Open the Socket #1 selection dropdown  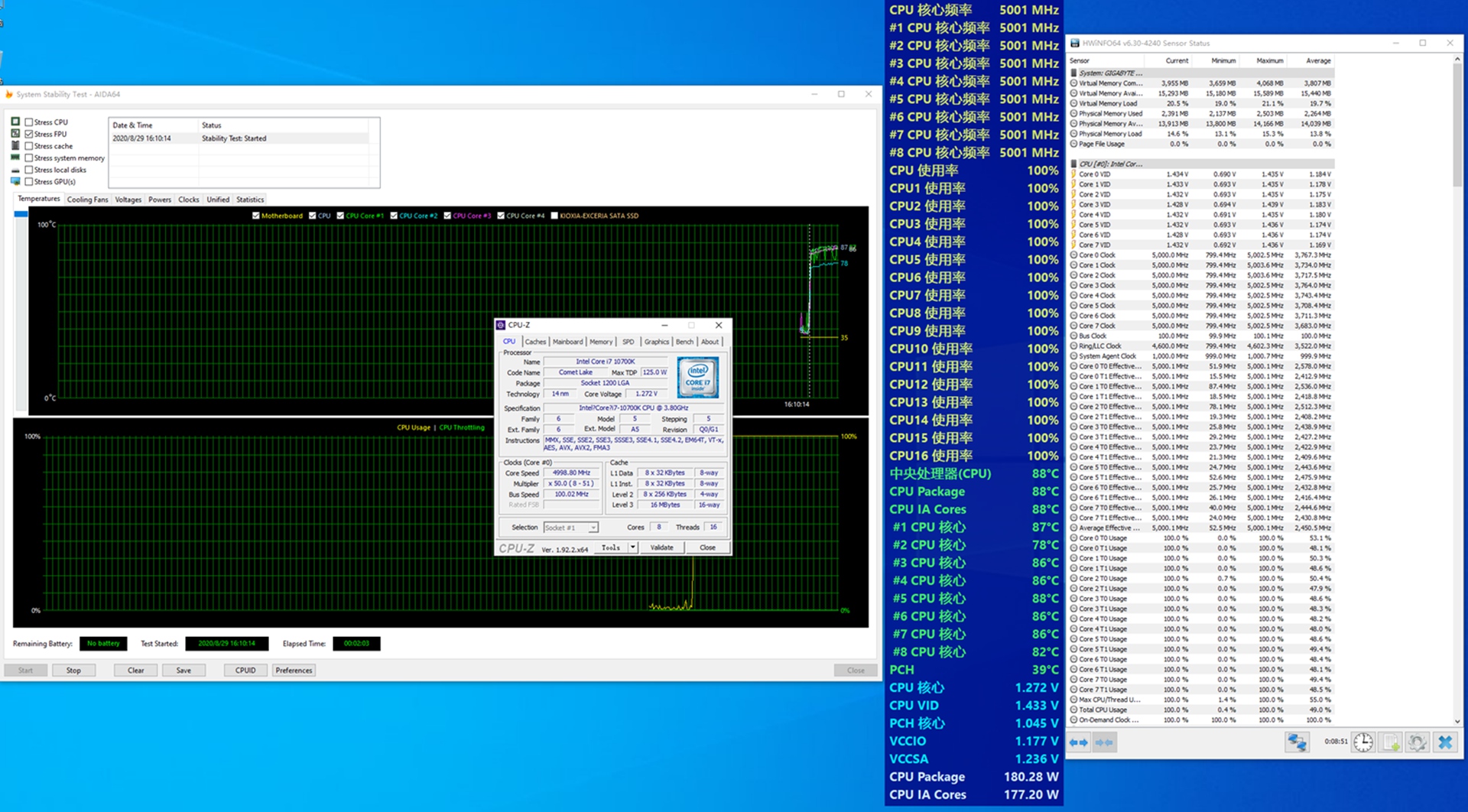[593, 528]
